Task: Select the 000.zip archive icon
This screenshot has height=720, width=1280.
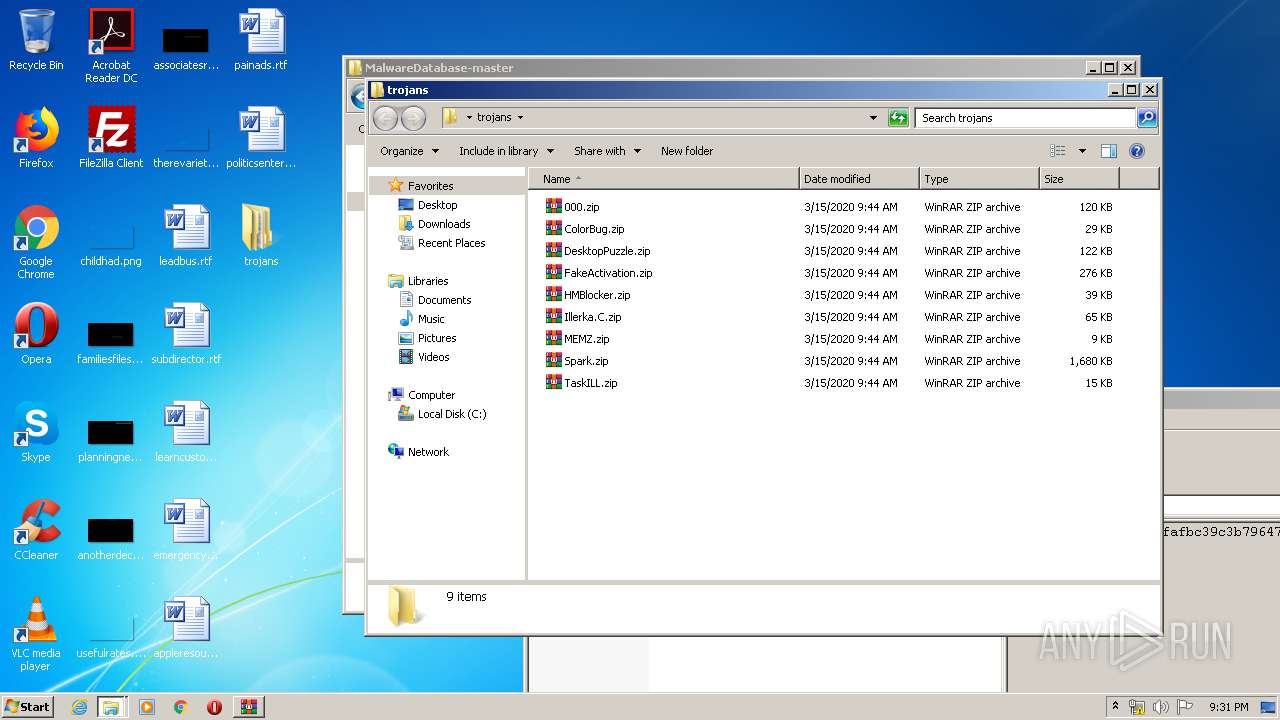Action: pyautogui.click(x=554, y=207)
